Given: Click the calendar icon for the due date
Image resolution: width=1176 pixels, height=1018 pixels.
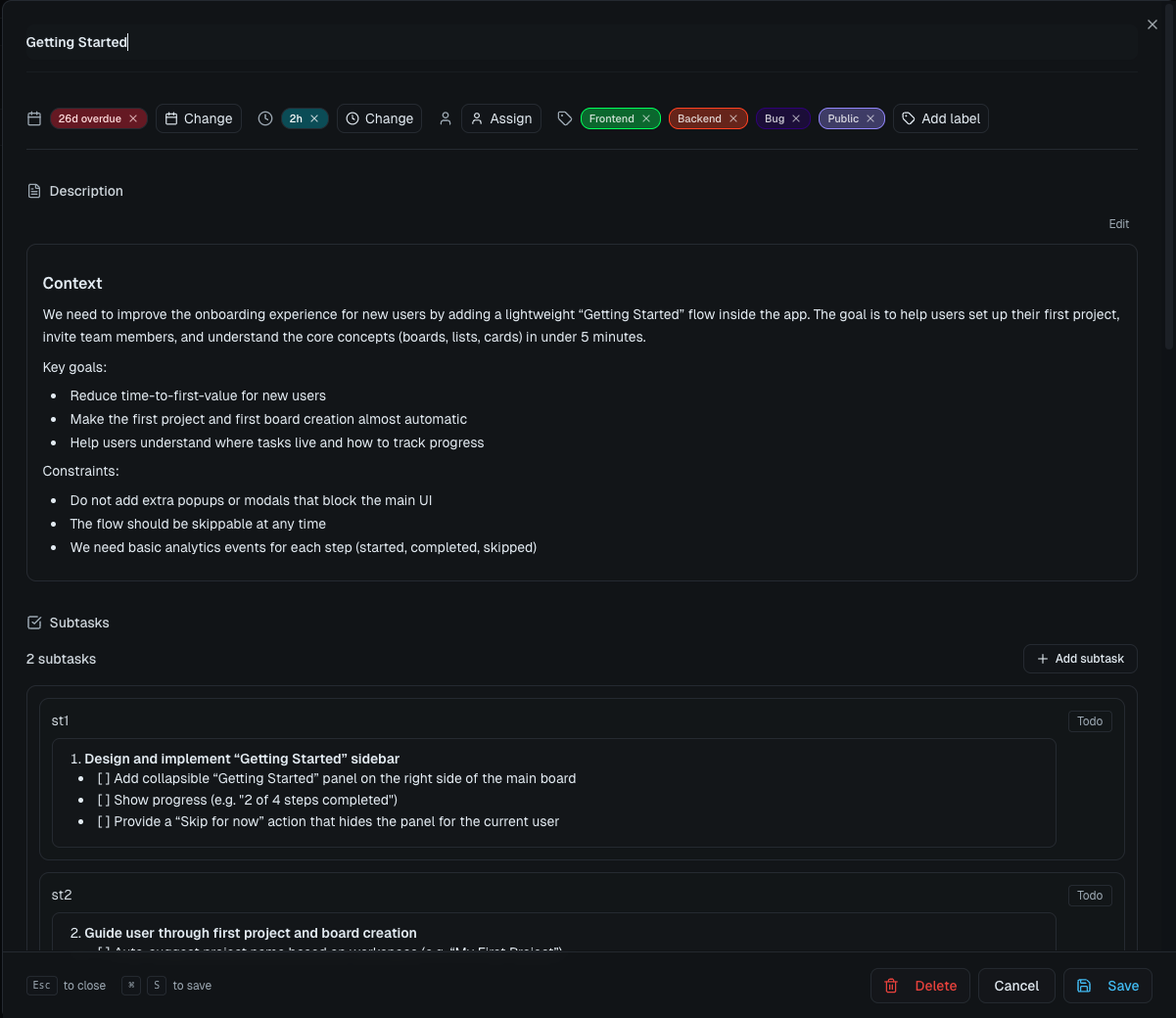Looking at the screenshot, I should pos(33,117).
